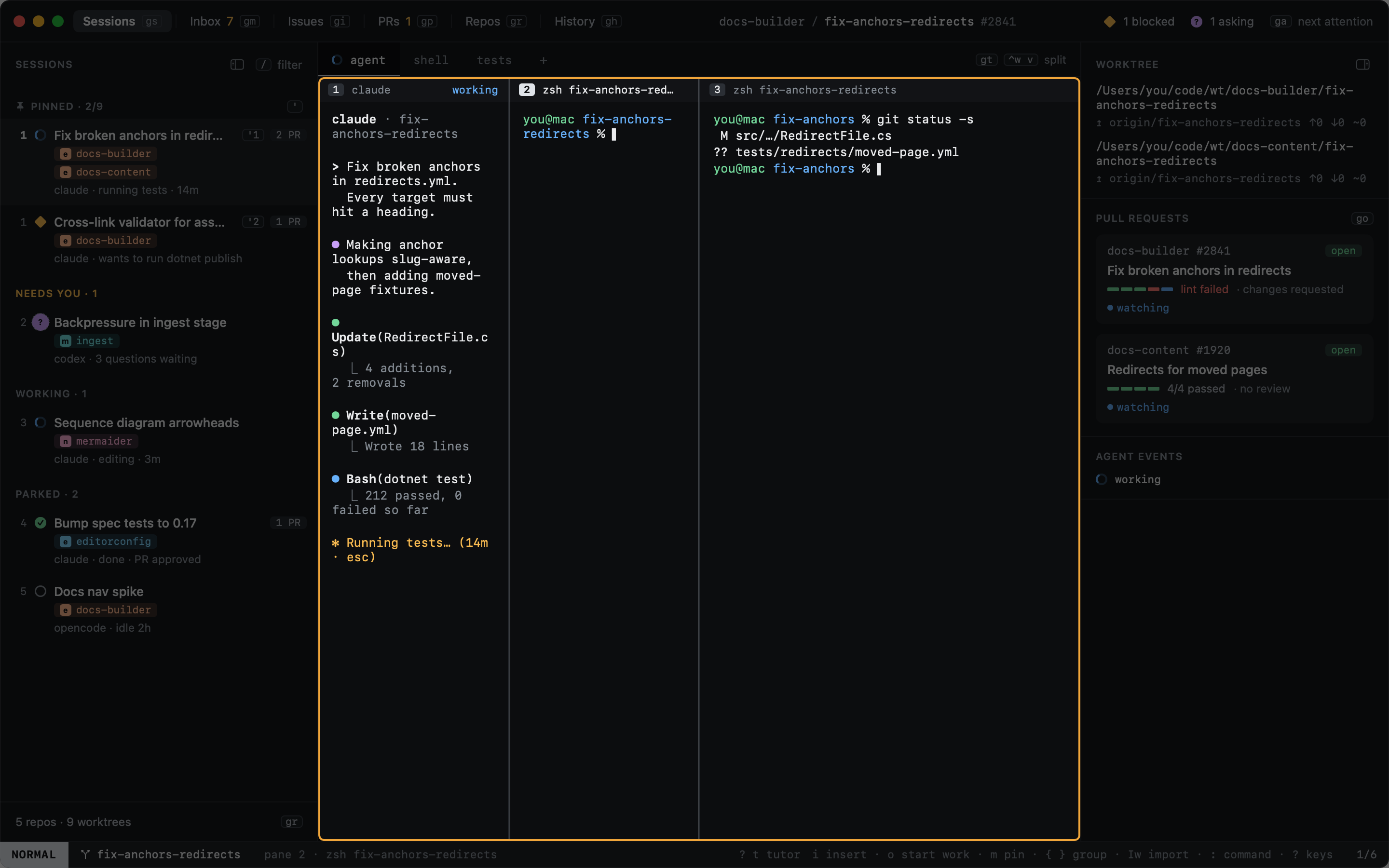This screenshot has width=1389, height=868.
Task: Click the gr shortcut next to 5 repos
Action: tap(292, 822)
